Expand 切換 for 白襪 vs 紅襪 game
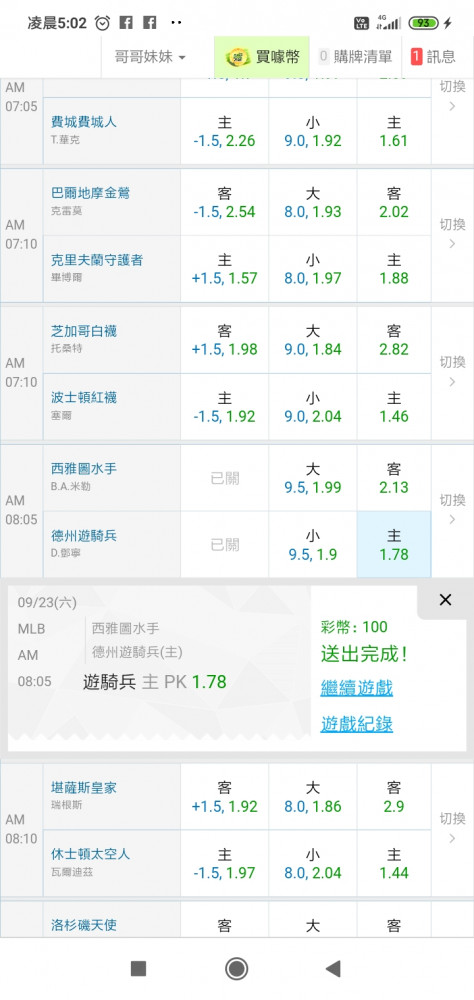 (452, 372)
